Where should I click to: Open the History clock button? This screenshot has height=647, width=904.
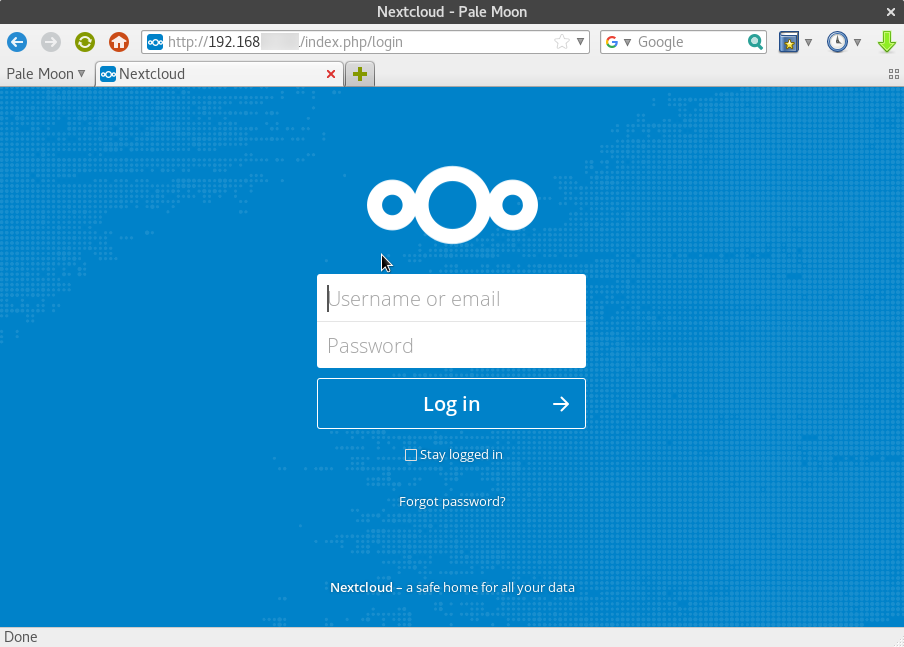coord(837,42)
